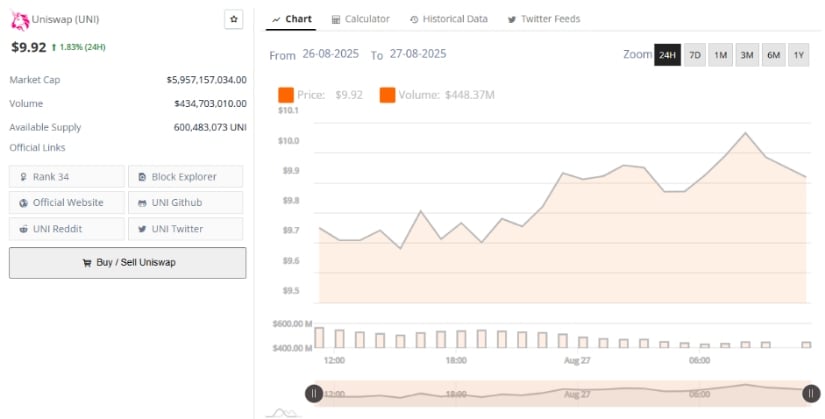825x419 pixels.
Task: Select the 24H zoom range
Action: coord(667,55)
